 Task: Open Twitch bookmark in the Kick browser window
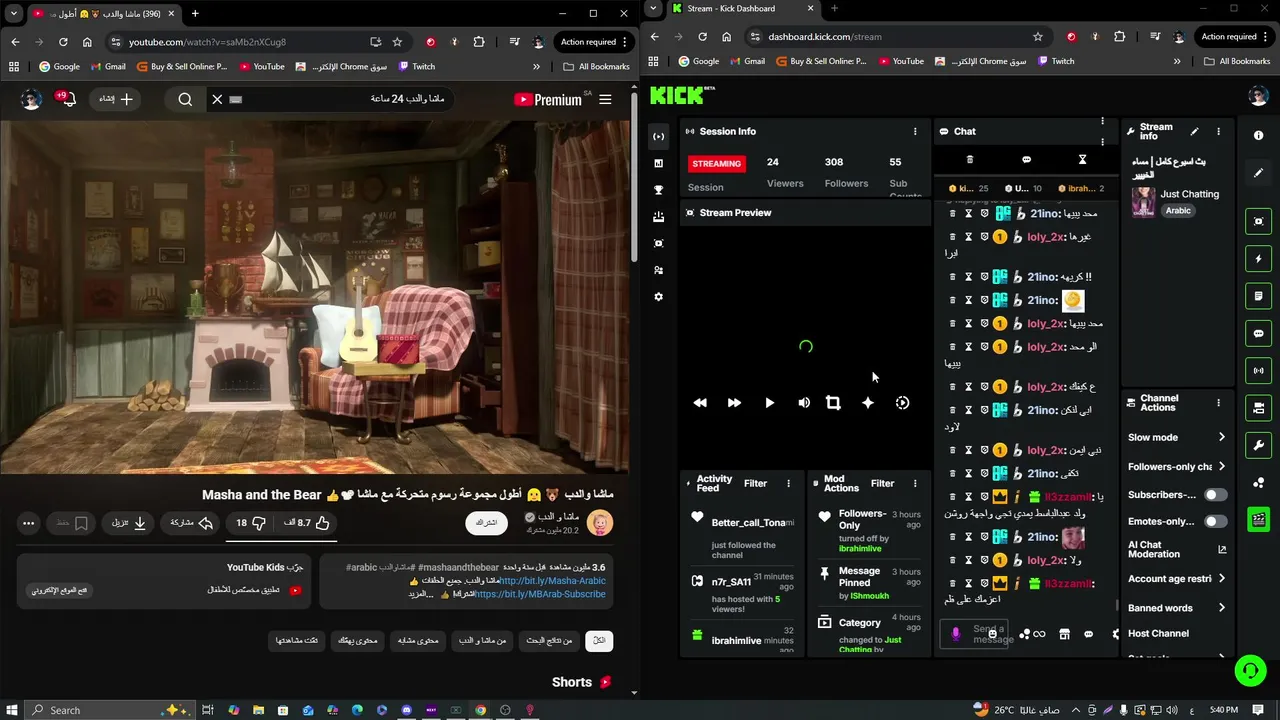pos(1054,61)
